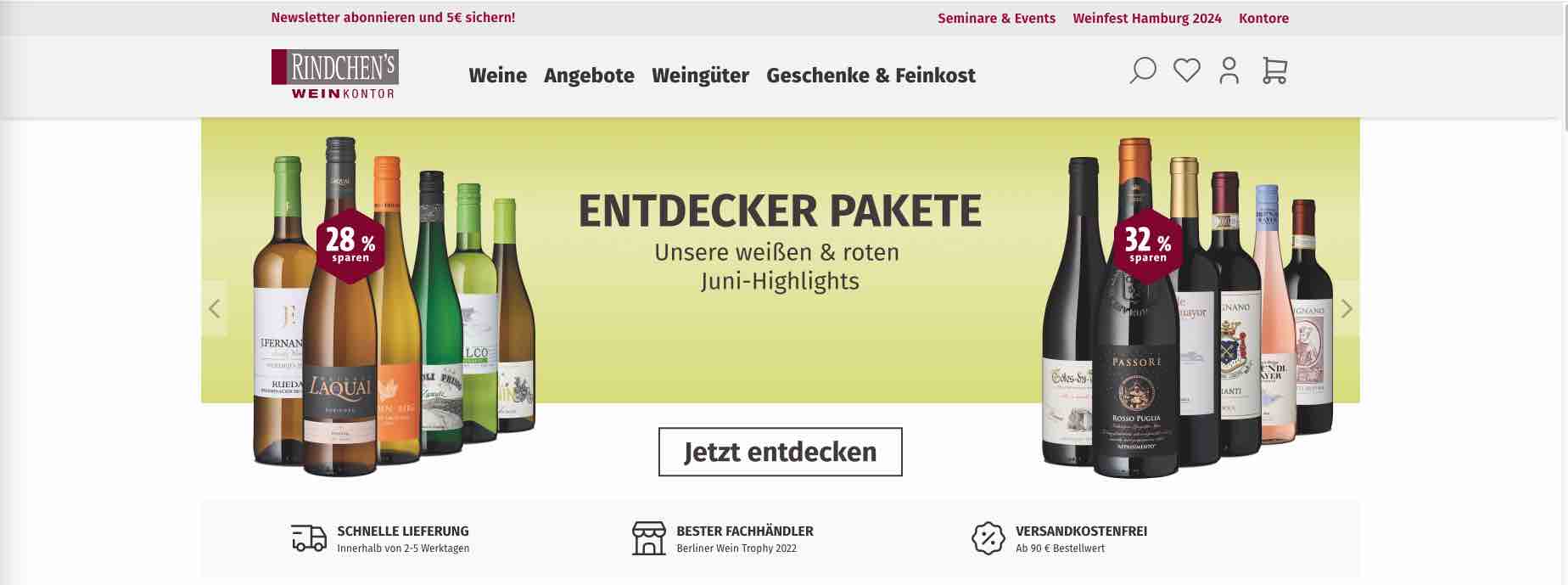The image size is (1568, 585).
Task: Open Weinfest Hamburg 2024 link
Action: tap(1147, 18)
